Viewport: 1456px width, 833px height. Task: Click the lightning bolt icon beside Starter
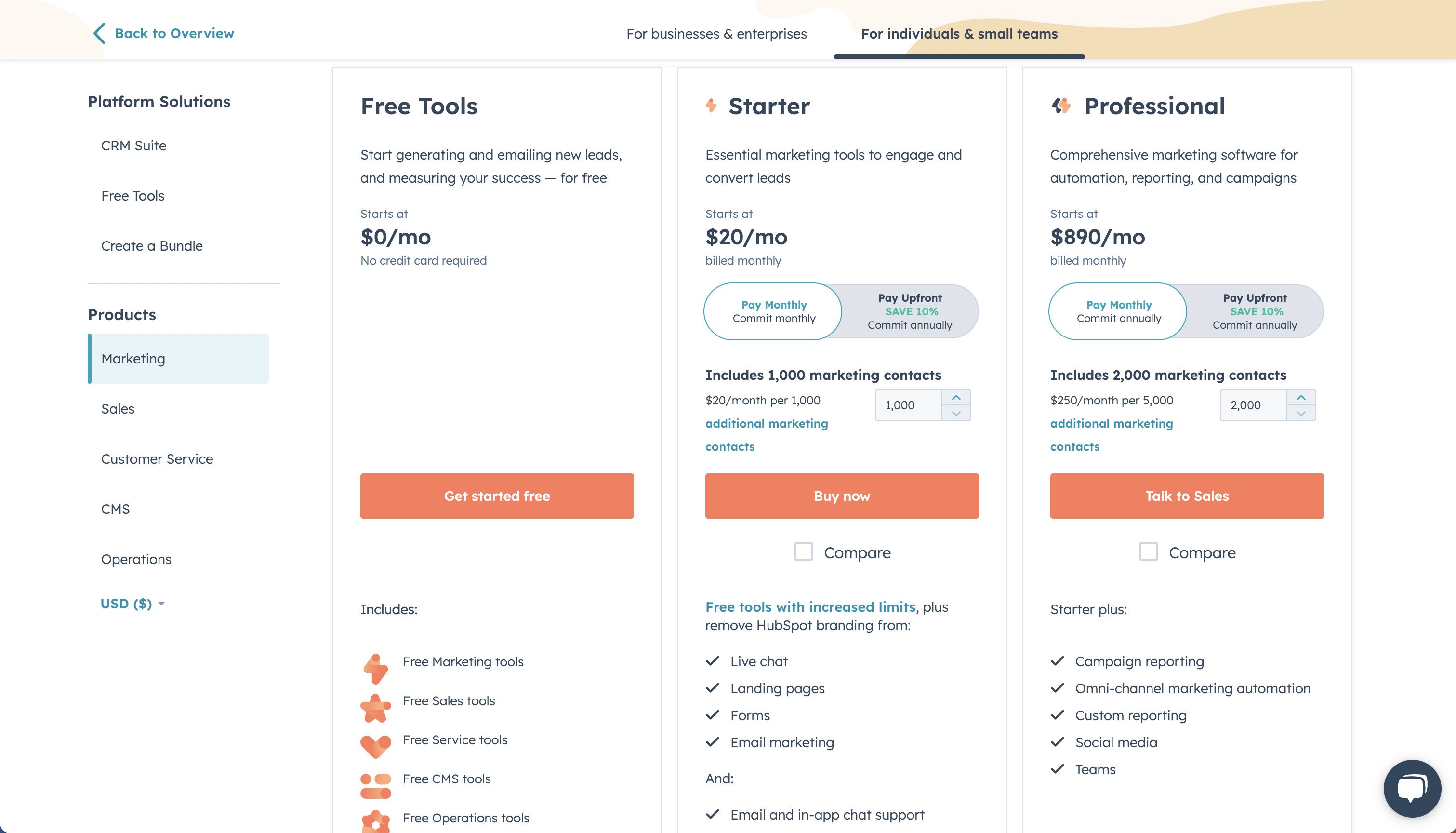pos(711,106)
